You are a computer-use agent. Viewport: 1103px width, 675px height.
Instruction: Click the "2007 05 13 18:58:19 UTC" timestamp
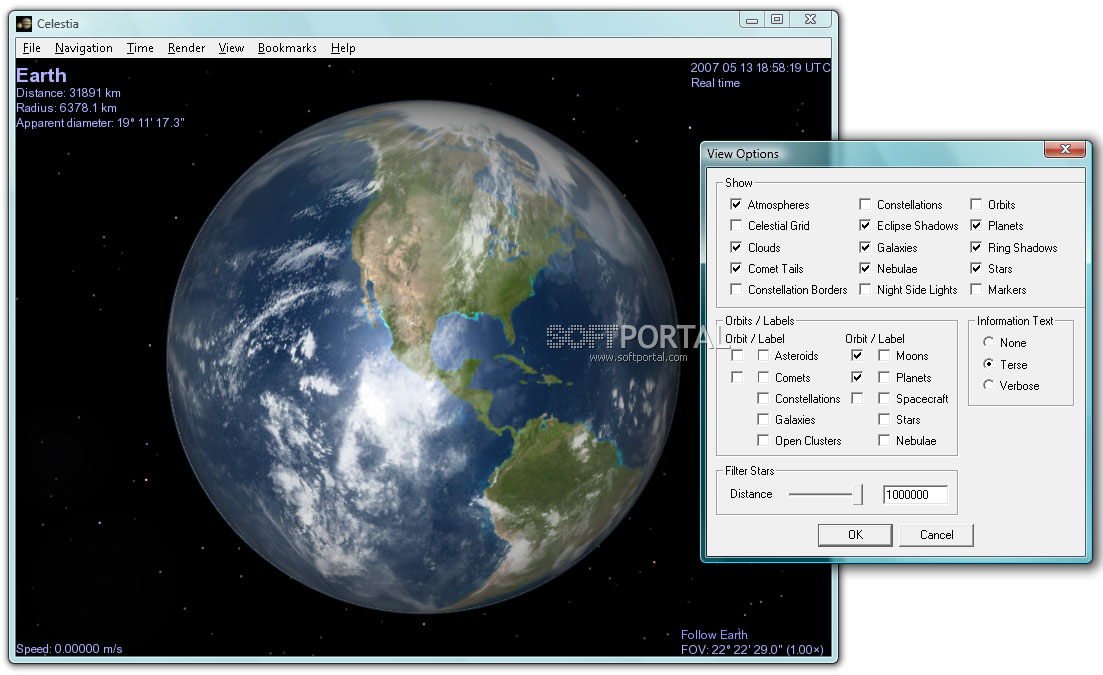tap(760, 68)
